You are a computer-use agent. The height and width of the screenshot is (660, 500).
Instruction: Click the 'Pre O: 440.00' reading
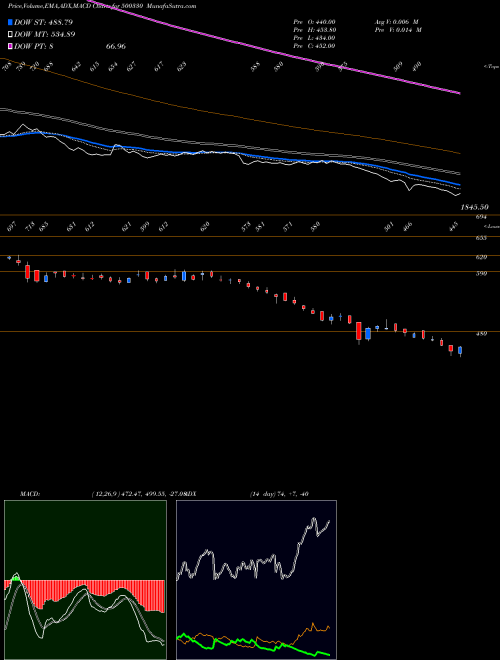click(314, 21)
